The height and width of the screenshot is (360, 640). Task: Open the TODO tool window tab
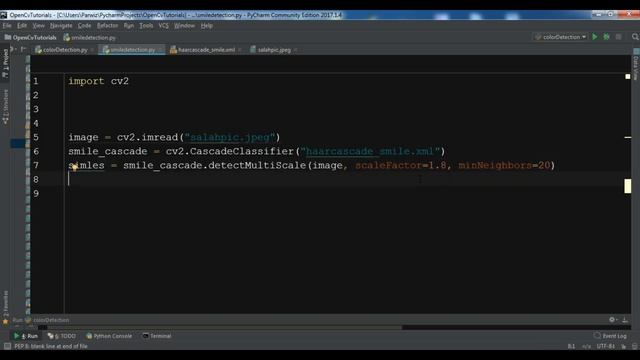coord(62,336)
